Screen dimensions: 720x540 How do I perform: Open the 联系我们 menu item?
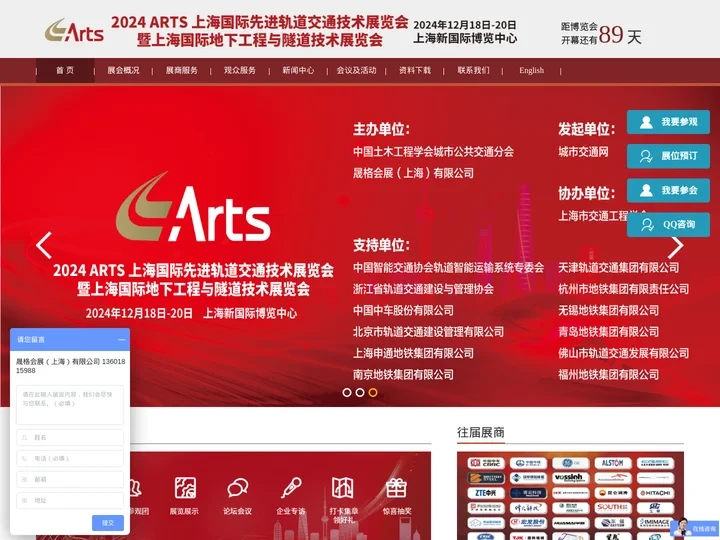click(x=473, y=70)
